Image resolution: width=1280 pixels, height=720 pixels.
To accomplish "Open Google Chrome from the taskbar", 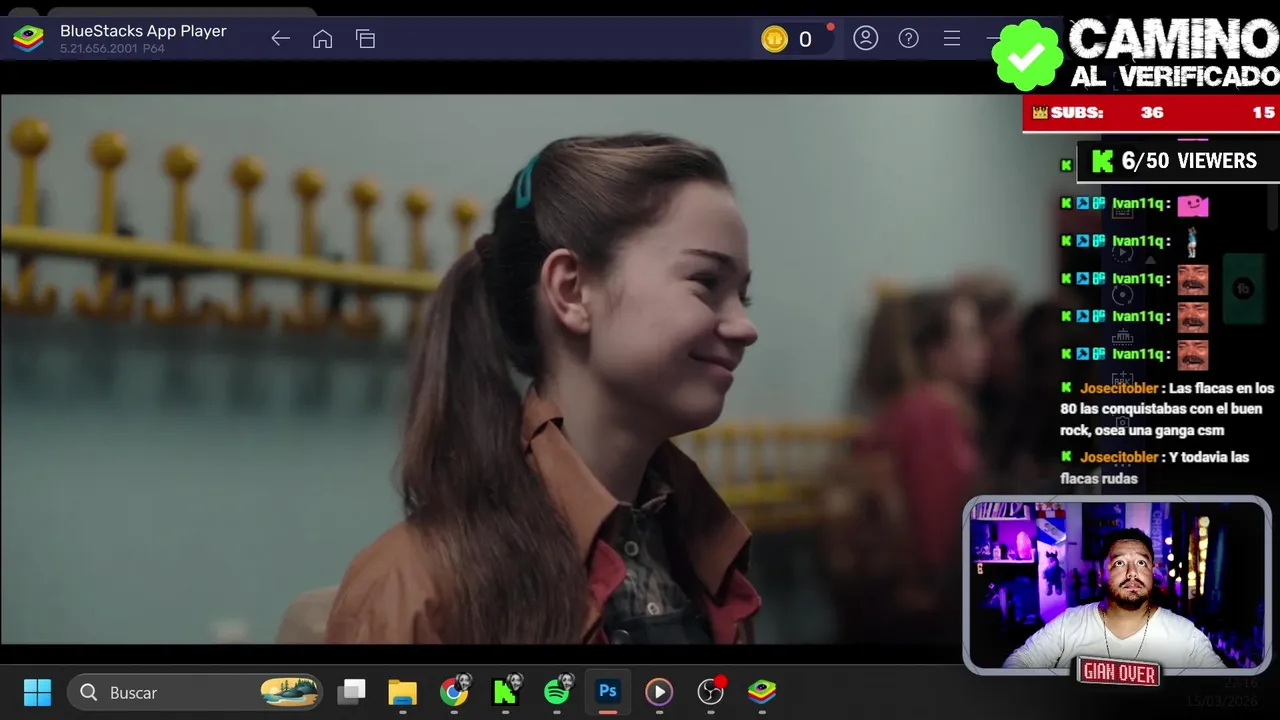I will coord(454,692).
